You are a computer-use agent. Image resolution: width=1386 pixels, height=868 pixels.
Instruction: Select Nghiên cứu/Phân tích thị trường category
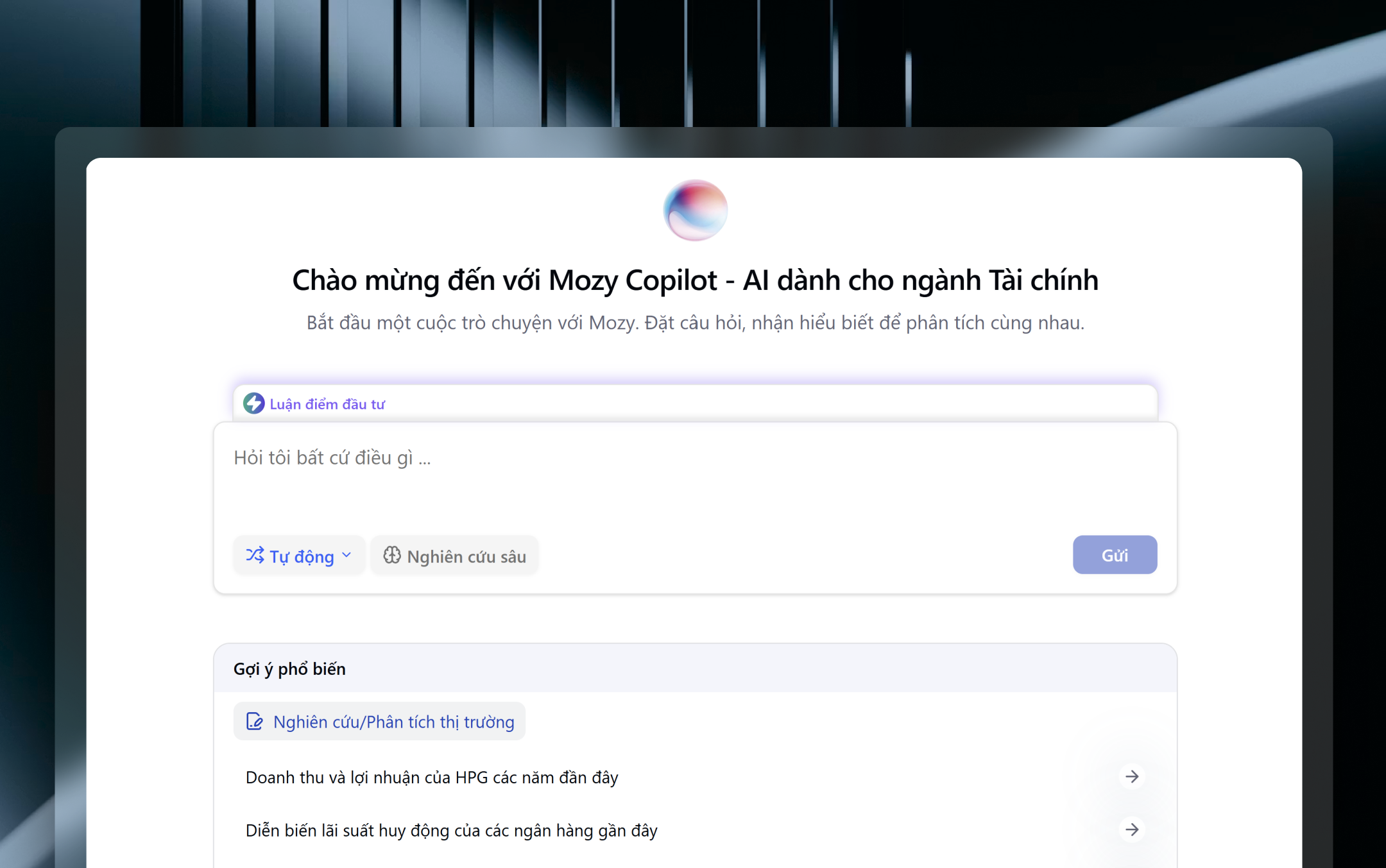pos(379,722)
